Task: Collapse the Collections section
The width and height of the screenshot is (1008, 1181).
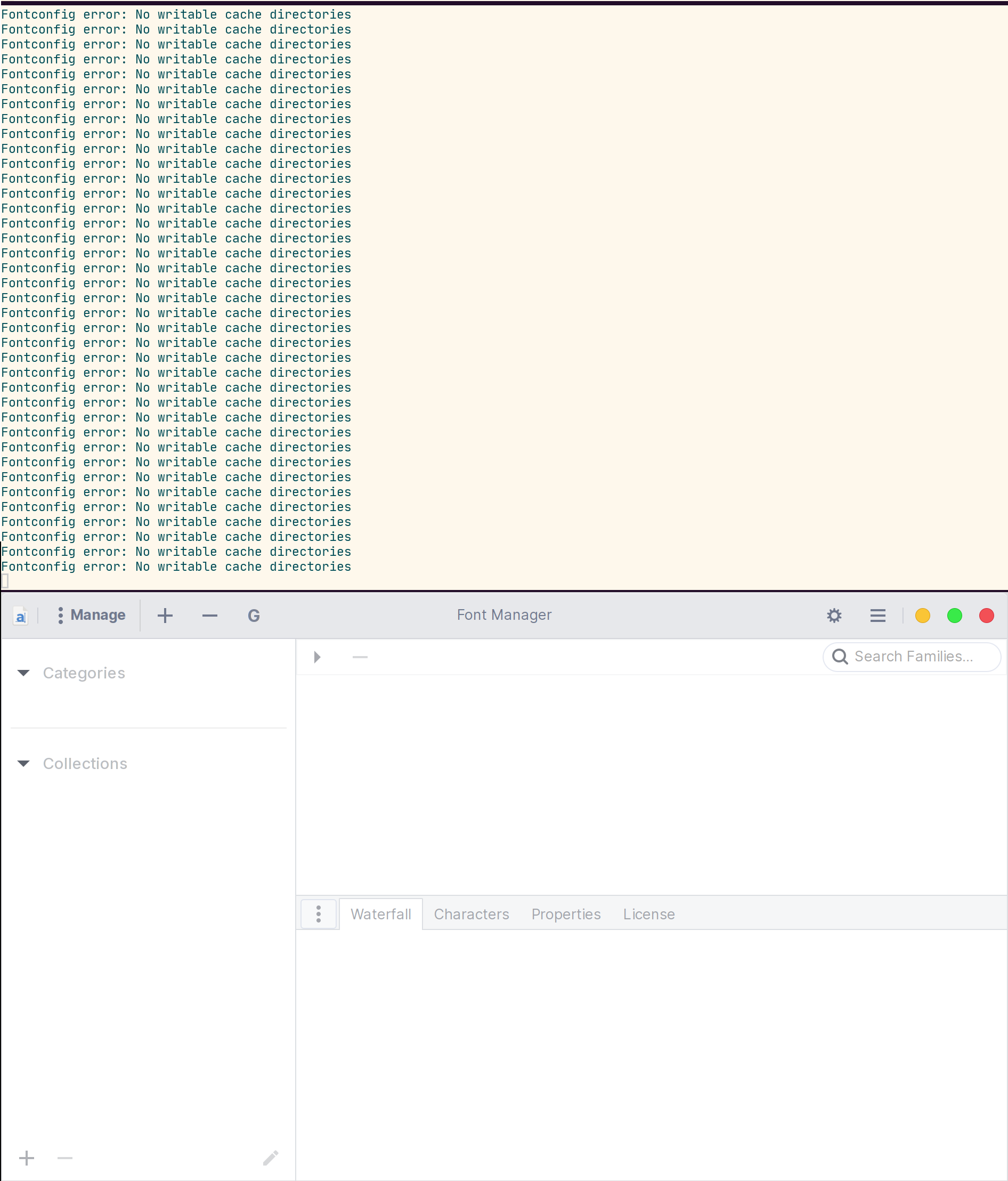Action: pyautogui.click(x=23, y=764)
